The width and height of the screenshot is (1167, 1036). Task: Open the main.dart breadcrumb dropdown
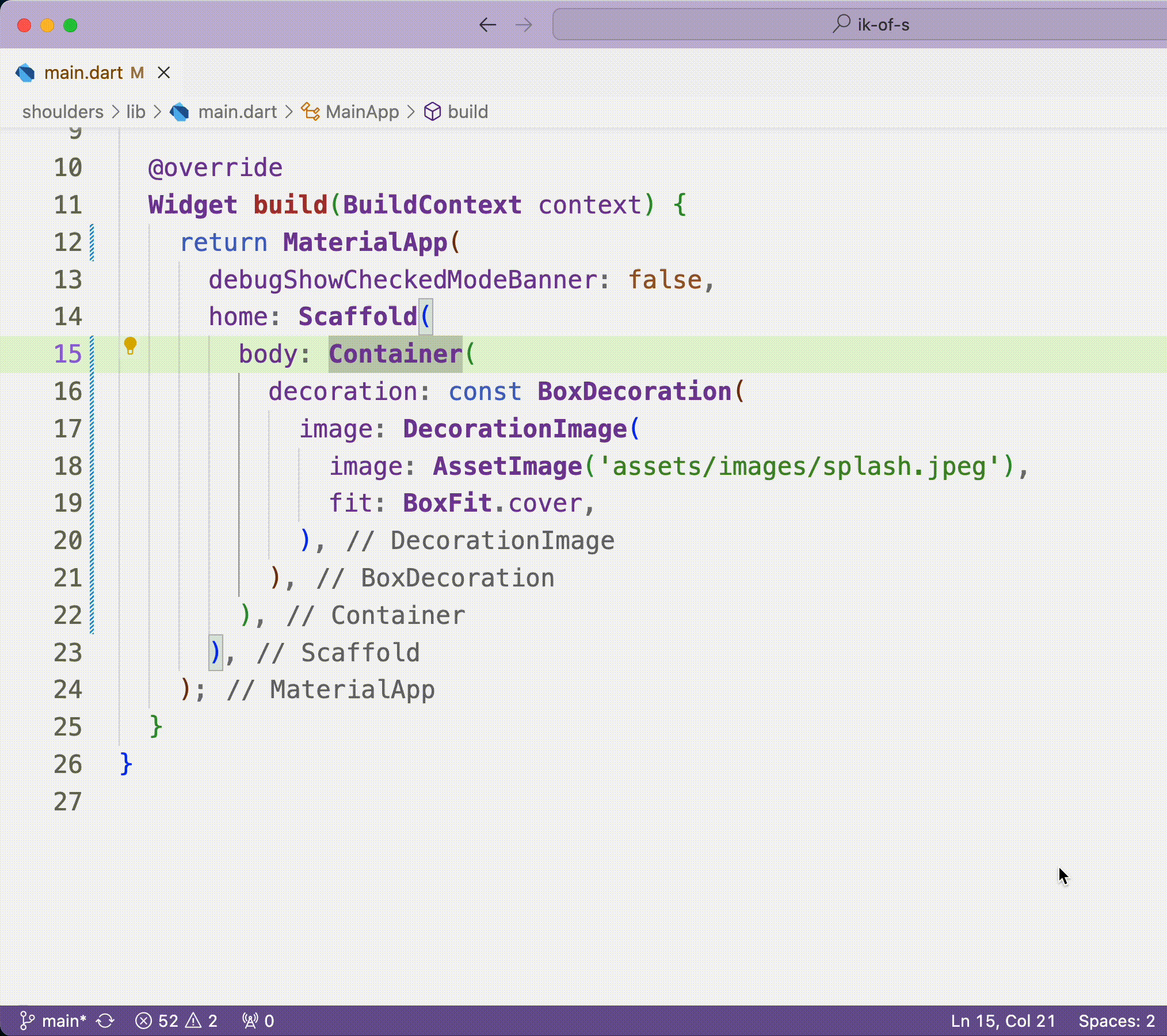pos(238,112)
